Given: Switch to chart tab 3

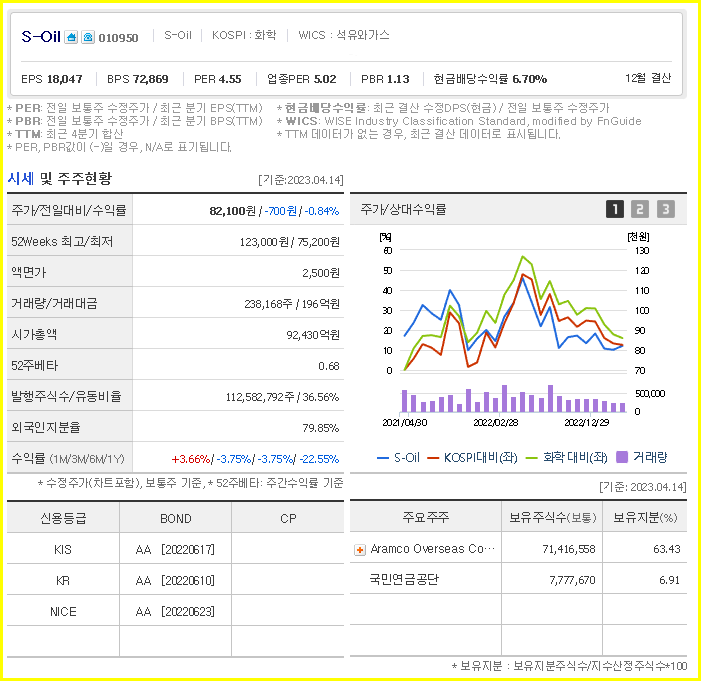Looking at the screenshot, I should pyautogui.click(x=666, y=209).
